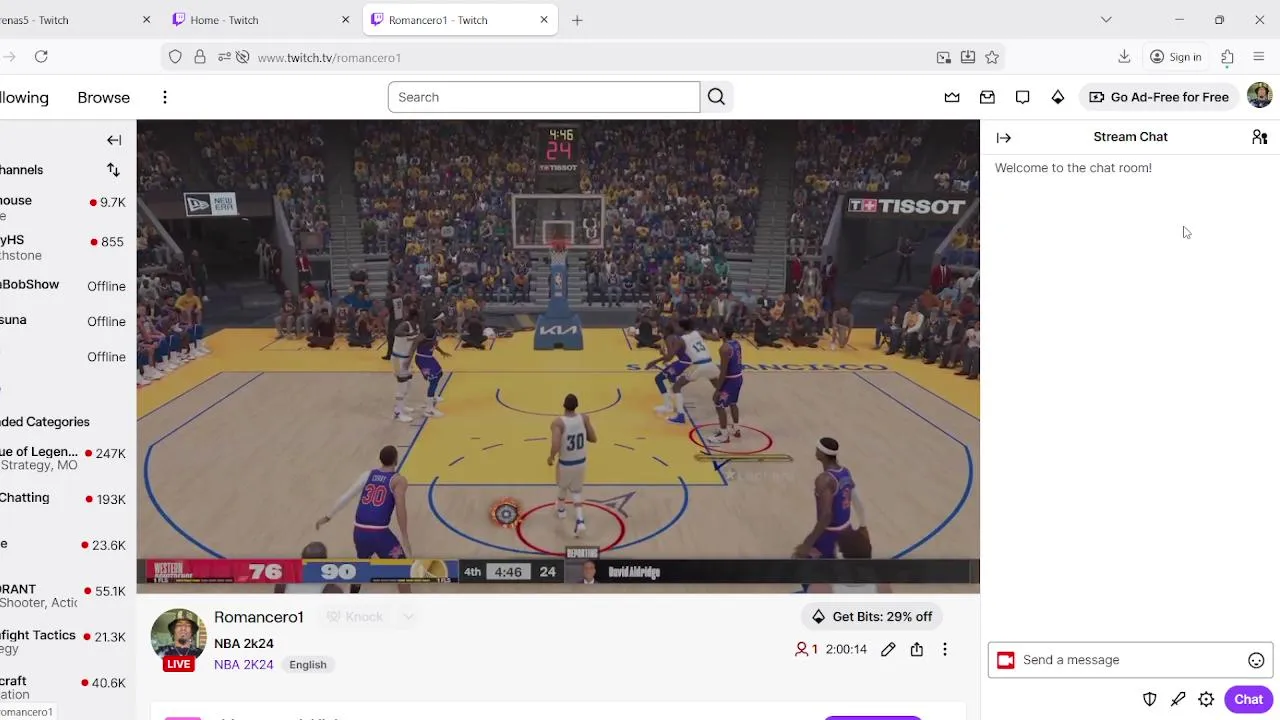Open user avatar menu in top bar
This screenshot has height=720, width=1280.
(1259, 96)
